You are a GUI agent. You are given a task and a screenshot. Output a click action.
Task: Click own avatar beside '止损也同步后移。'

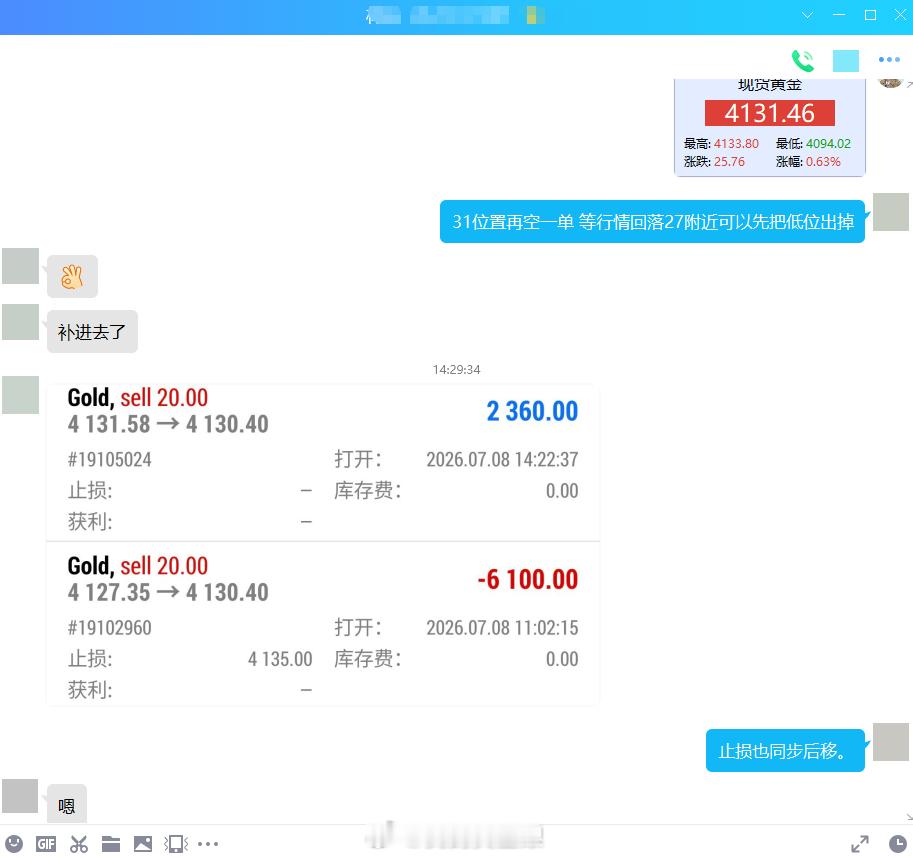click(891, 742)
